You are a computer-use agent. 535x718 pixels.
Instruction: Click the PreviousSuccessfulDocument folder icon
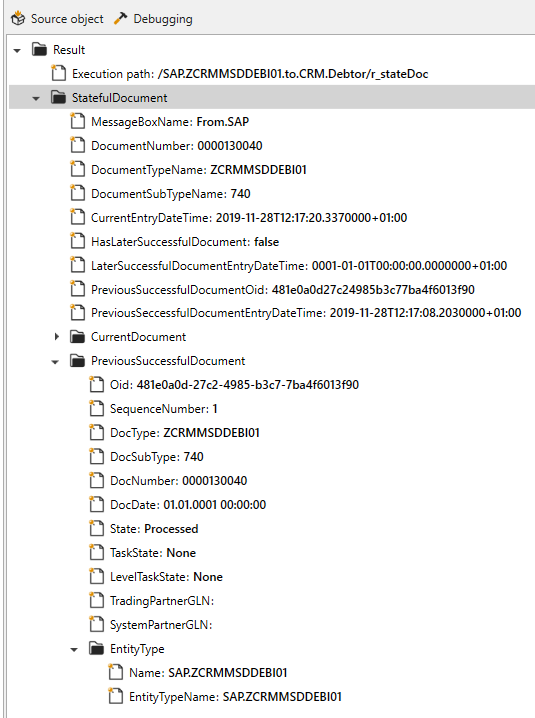tap(77, 361)
